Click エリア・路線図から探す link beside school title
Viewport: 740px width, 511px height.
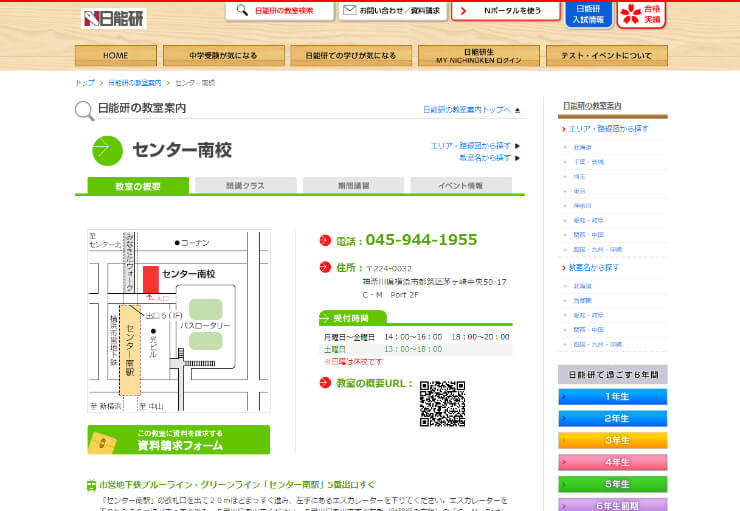(x=471, y=146)
